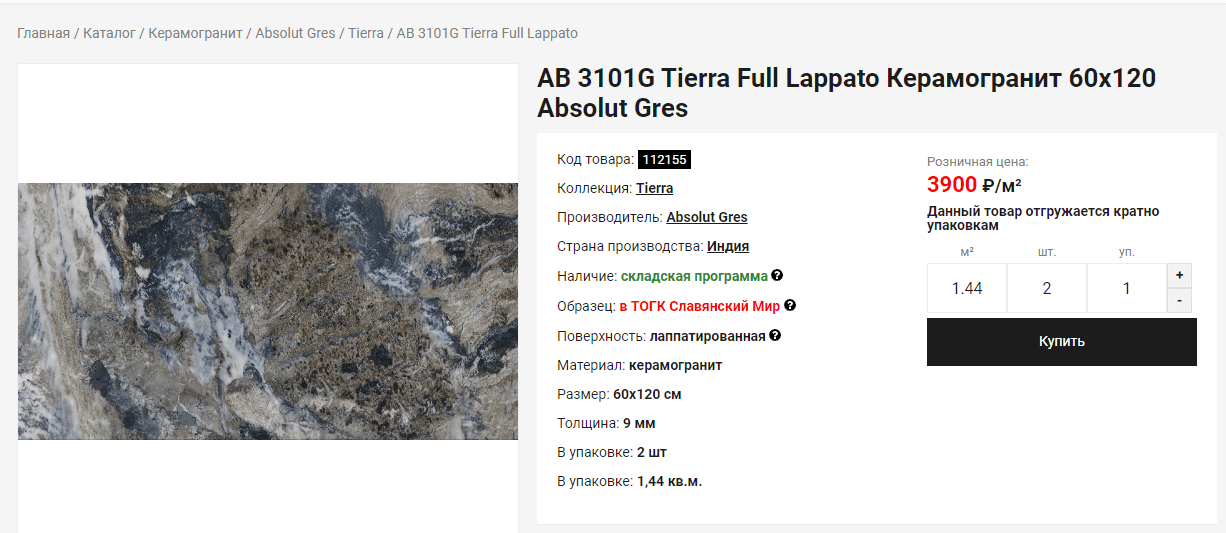Open help icon next to складская программа
This screenshot has width=1226, height=533.
[777, 275]
